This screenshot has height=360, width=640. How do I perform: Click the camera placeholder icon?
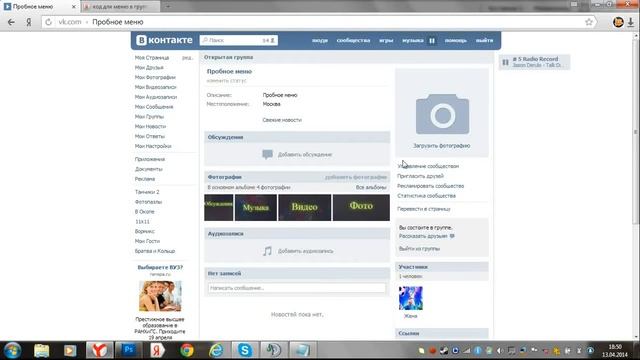[x=442, y=114]
